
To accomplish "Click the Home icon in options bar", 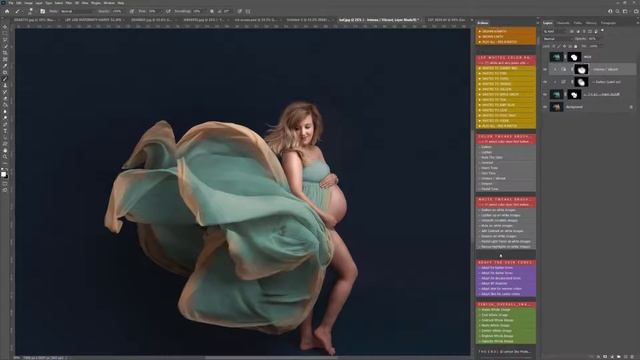I will tap(7, 11).
